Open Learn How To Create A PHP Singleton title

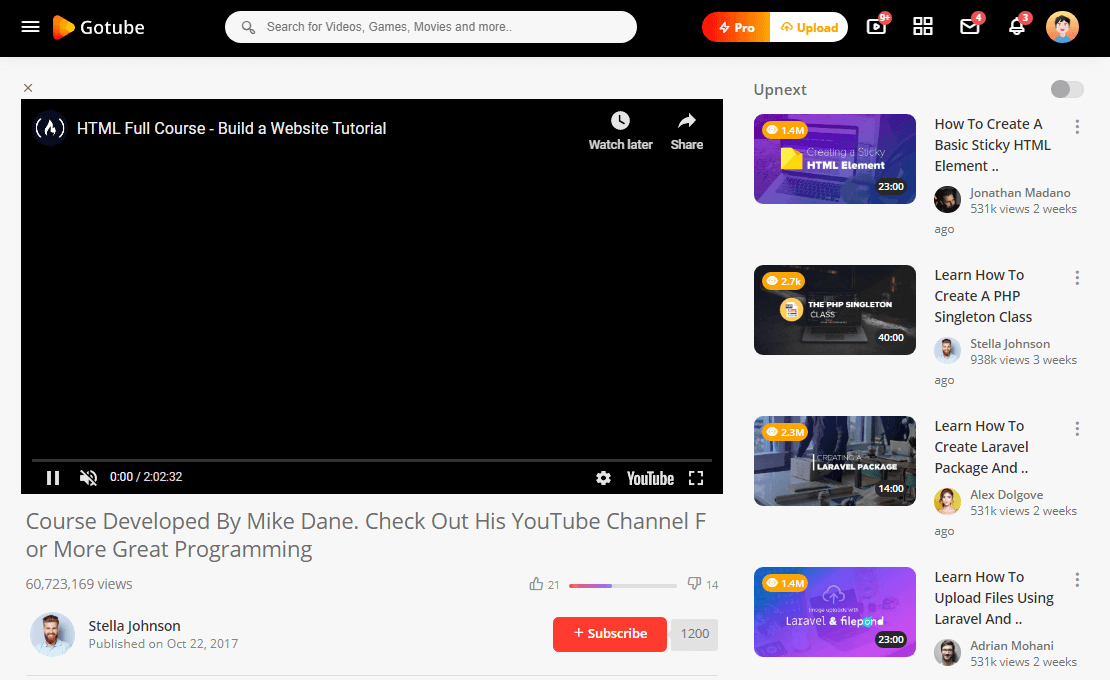983,296
